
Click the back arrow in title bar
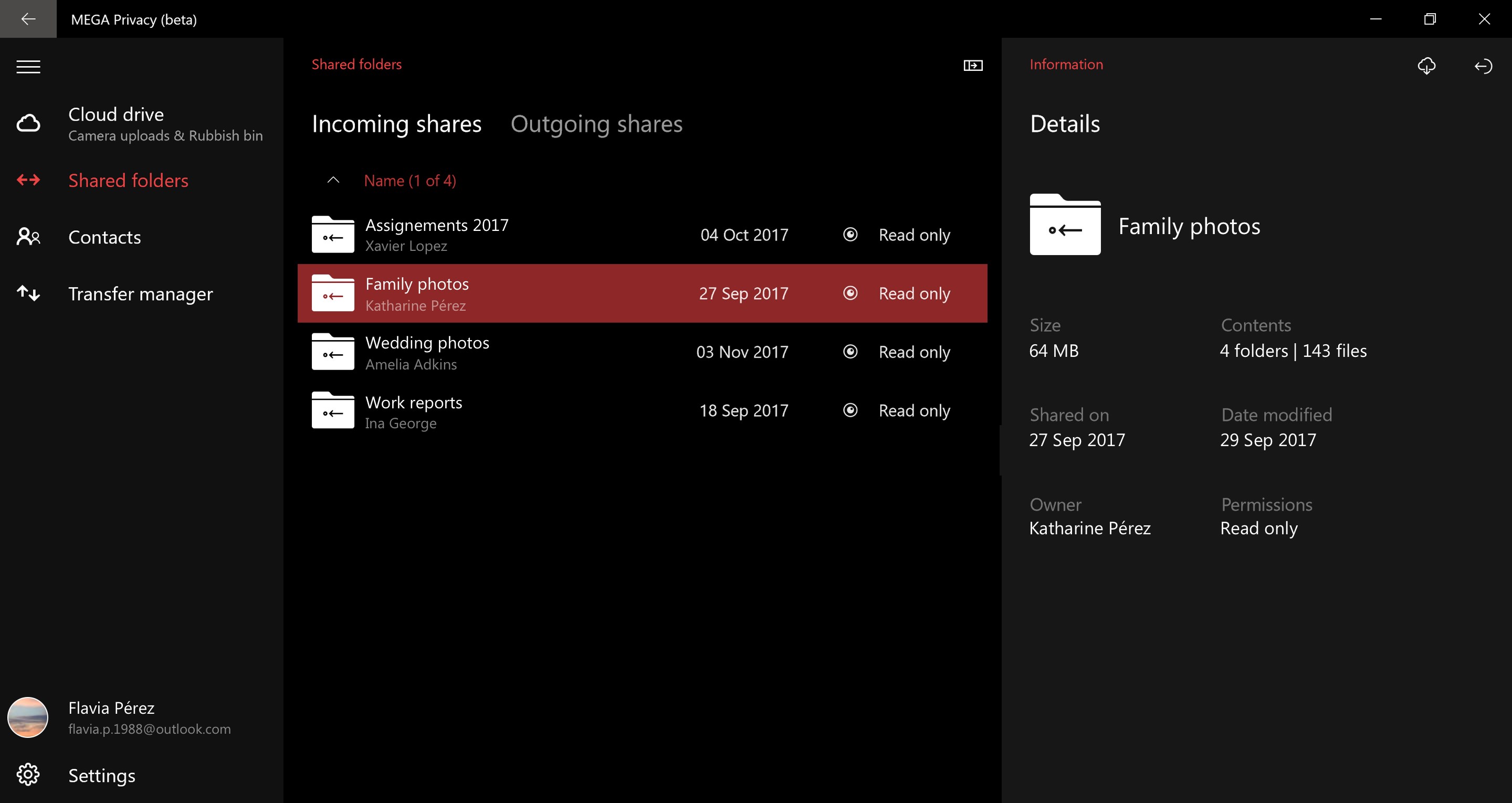[28, 19]
